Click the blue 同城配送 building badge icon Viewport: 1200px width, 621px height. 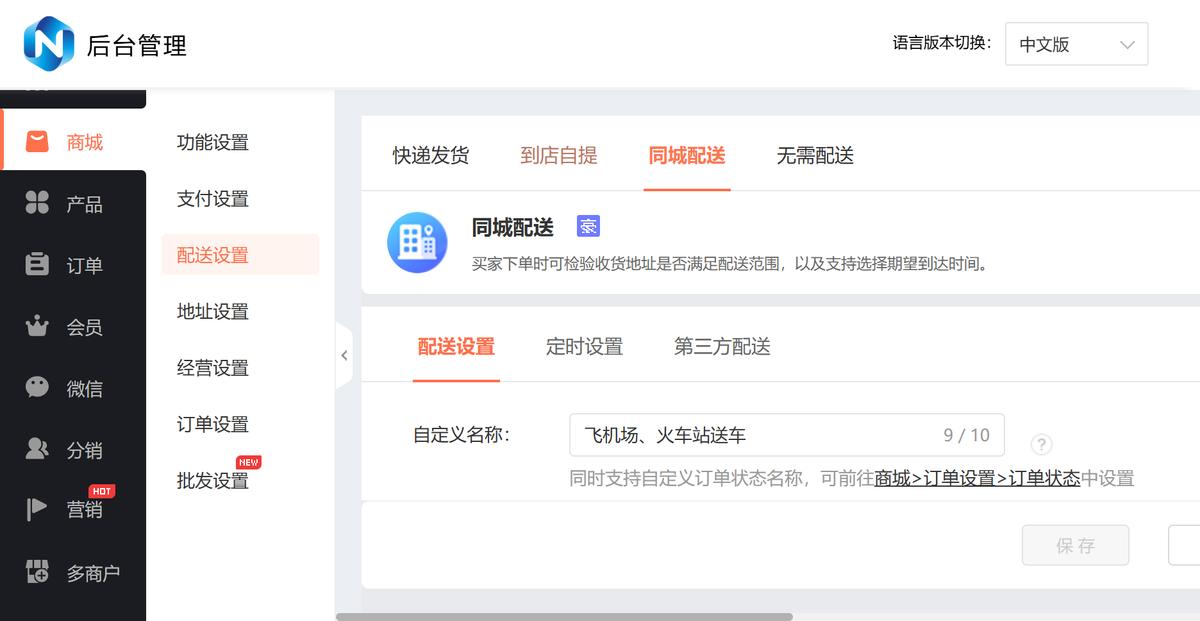pyautogui.click(x=417, y=242)
